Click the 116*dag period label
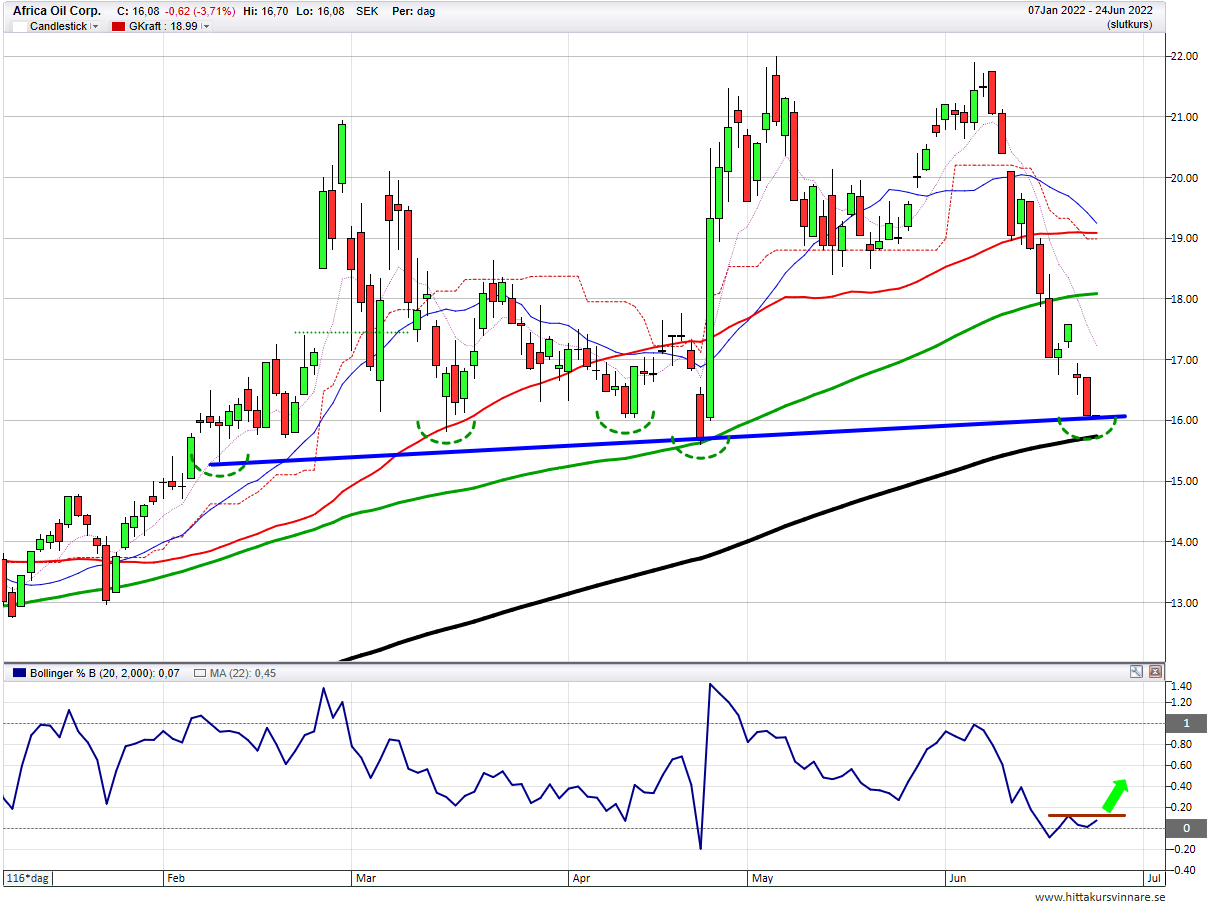1210x902 pixels. click(27, 878)
